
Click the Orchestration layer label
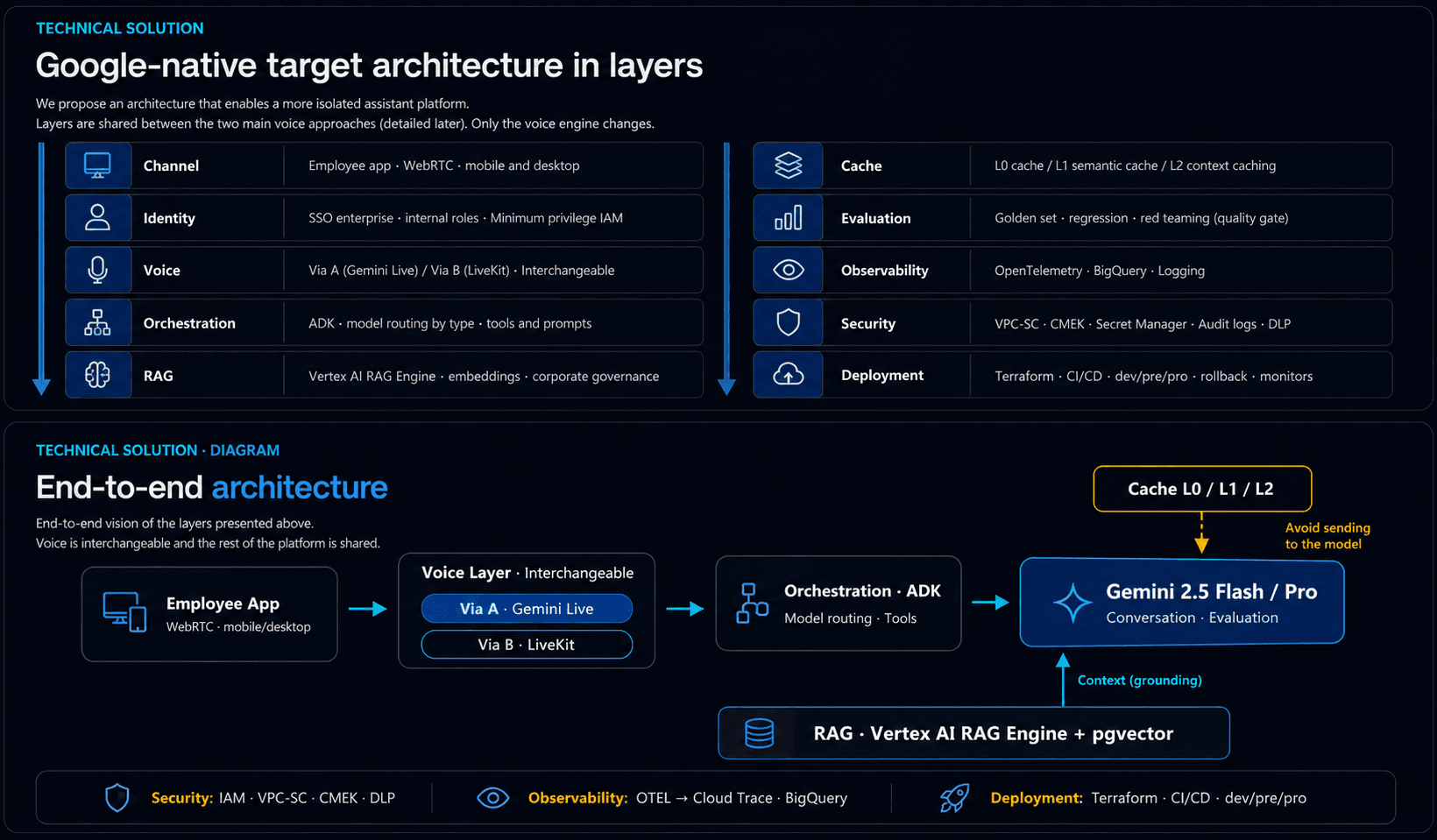(189, 323)
